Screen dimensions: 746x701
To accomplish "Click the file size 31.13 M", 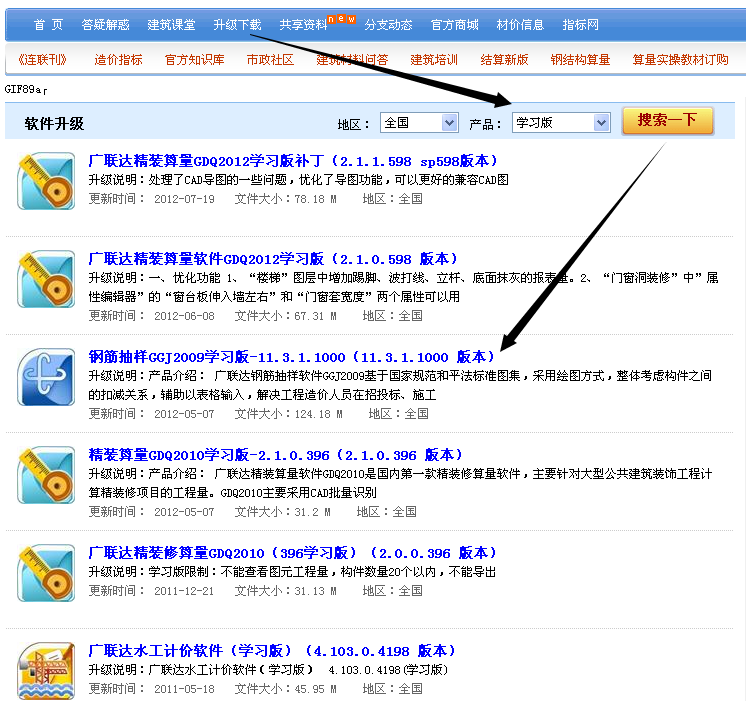I will tap(315, 591).
